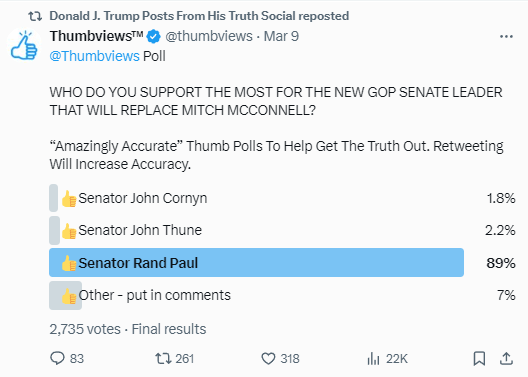Click the reply comment bubble icon
This screenshot has width=528, height=377.
pos(57,358)
